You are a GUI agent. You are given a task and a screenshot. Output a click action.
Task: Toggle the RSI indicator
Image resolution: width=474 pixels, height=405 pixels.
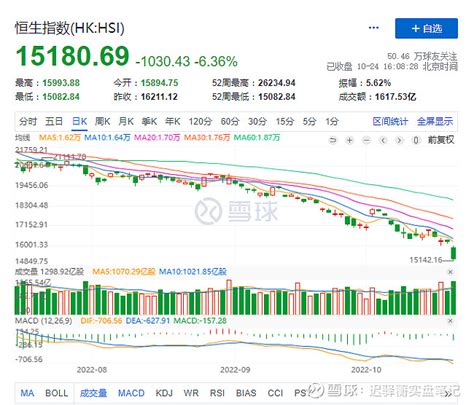tap(217, 393)
